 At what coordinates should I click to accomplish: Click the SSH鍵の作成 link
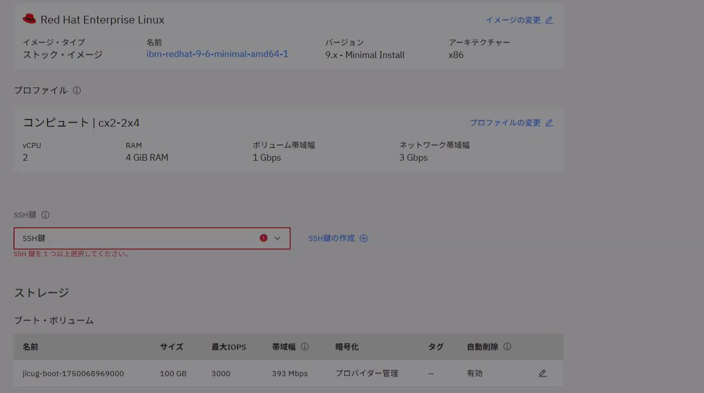tap(331, 238)
